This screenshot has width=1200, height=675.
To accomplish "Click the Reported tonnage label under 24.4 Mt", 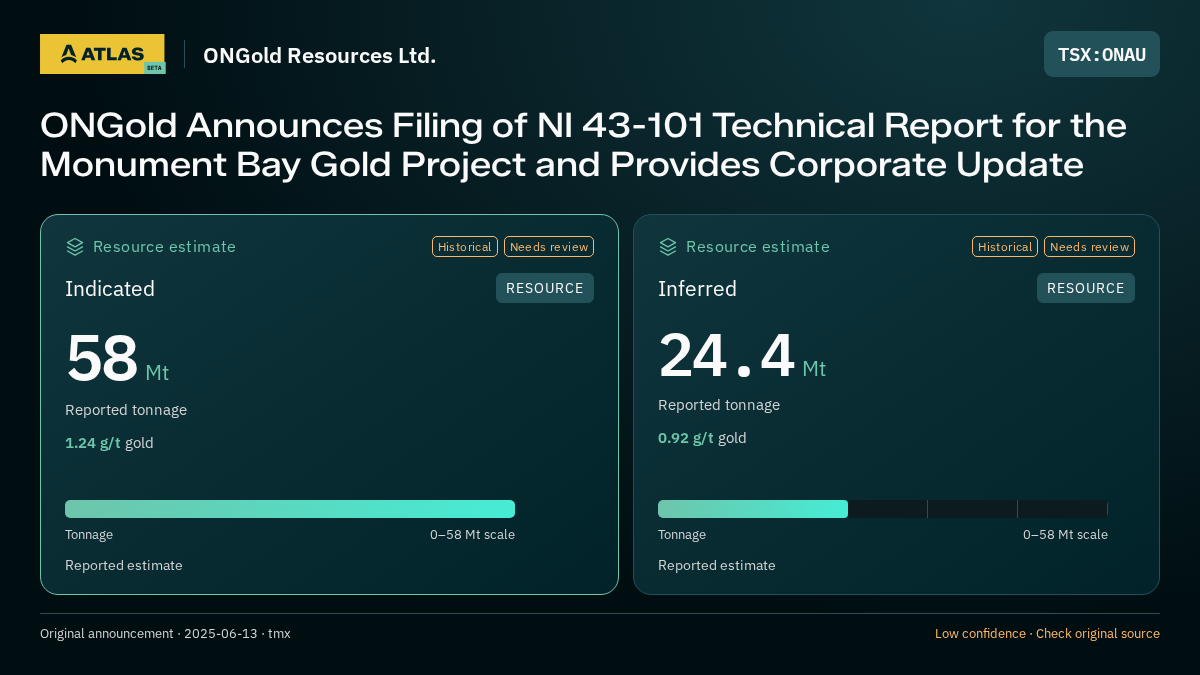I will tap(719, 405).
